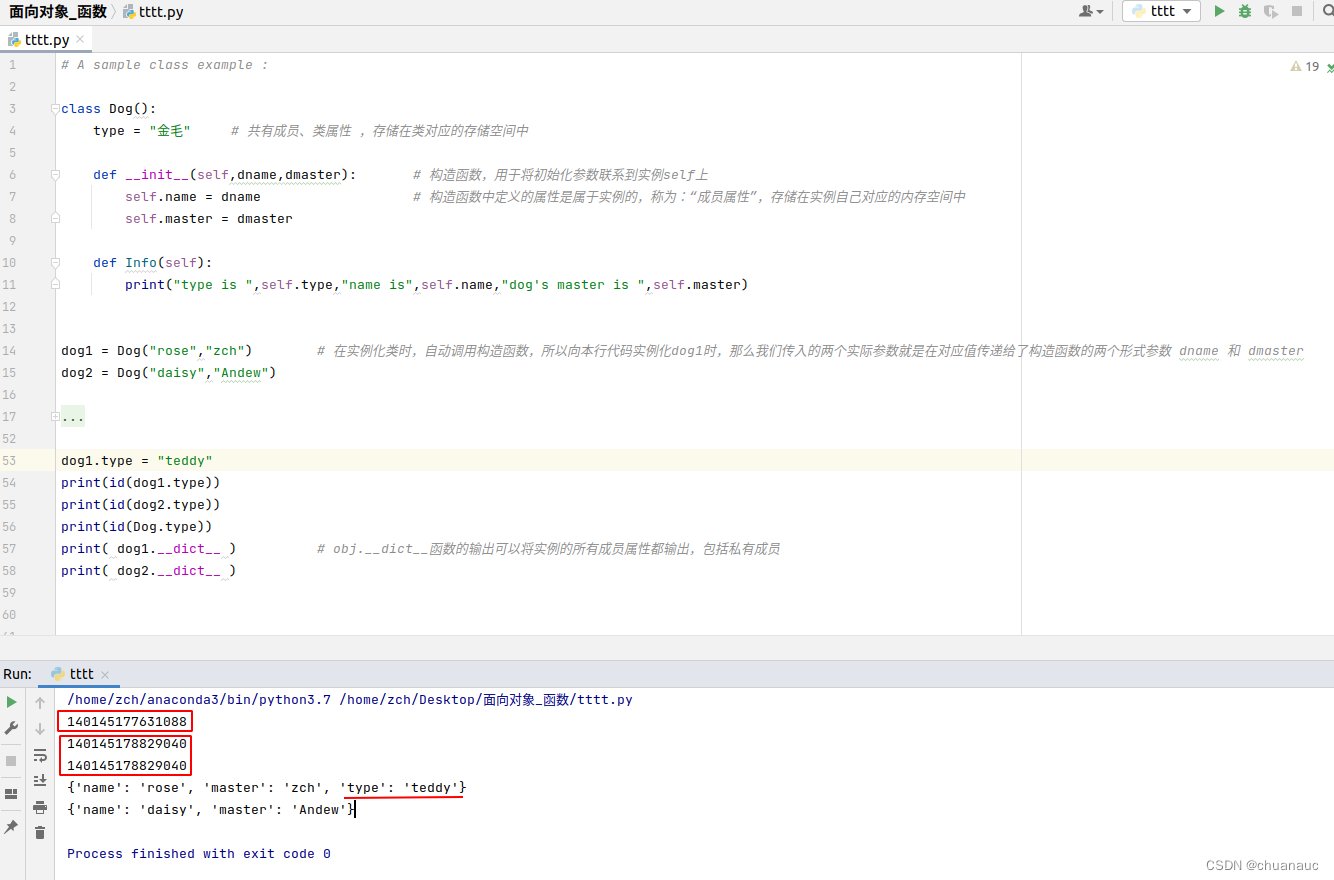Image resolution: width=1334 pixels, height=880 pixels.
Task: Pin the tttt run tab
Action: tap(12, 825)
